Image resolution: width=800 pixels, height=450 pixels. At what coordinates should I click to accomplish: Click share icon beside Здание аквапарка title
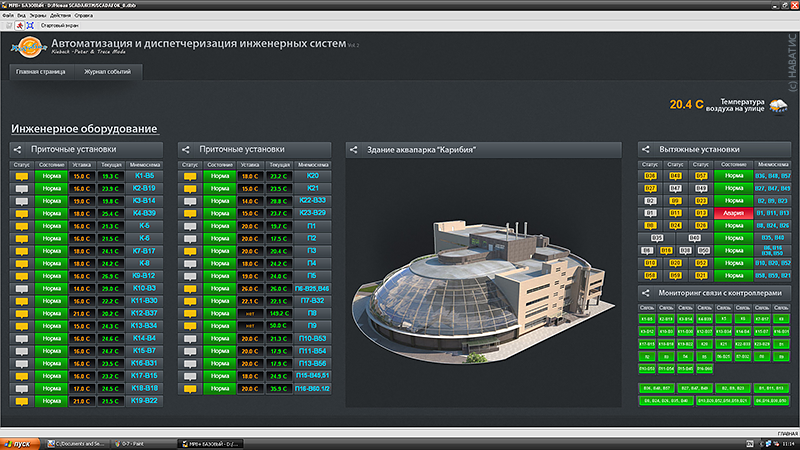click(x=353, y=150)
